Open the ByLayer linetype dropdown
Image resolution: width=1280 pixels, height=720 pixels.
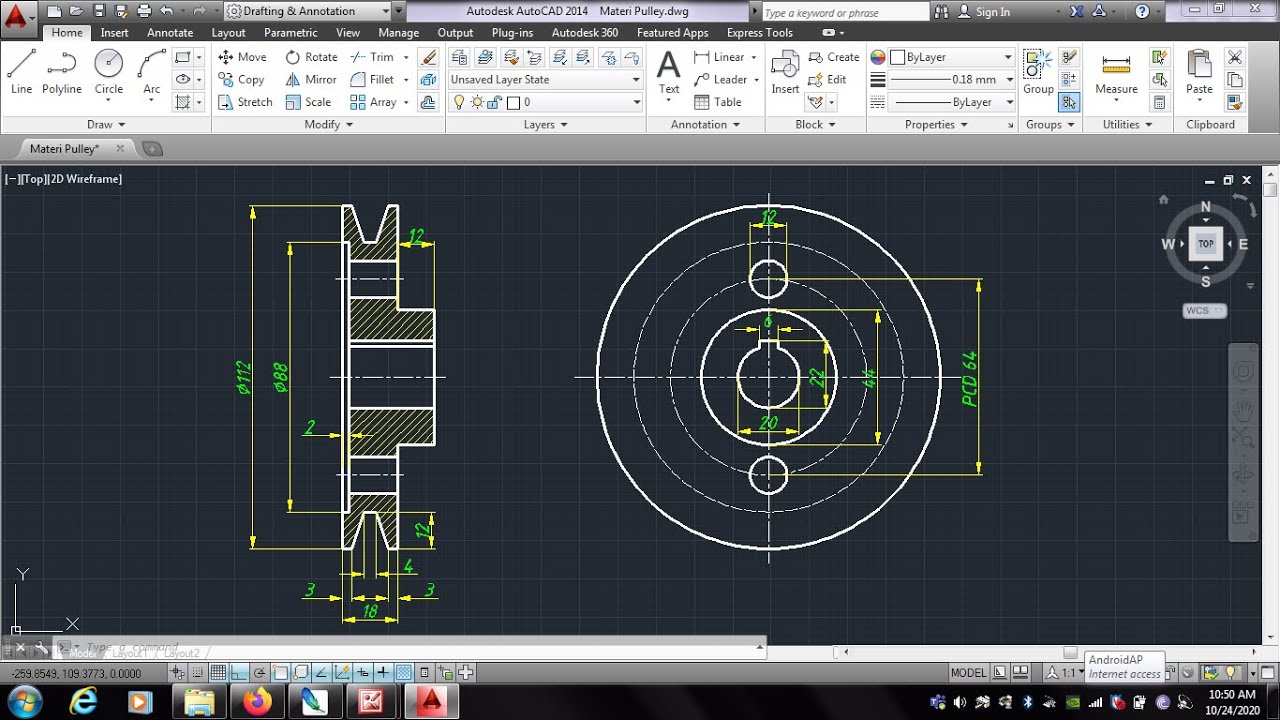pyautogui.click(x=951, y=102)
